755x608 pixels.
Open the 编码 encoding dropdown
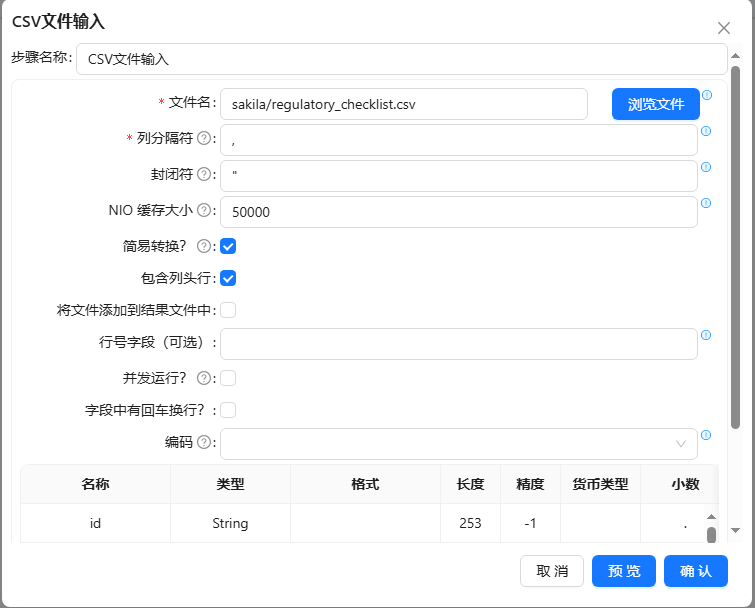click(x=458, y=443)
